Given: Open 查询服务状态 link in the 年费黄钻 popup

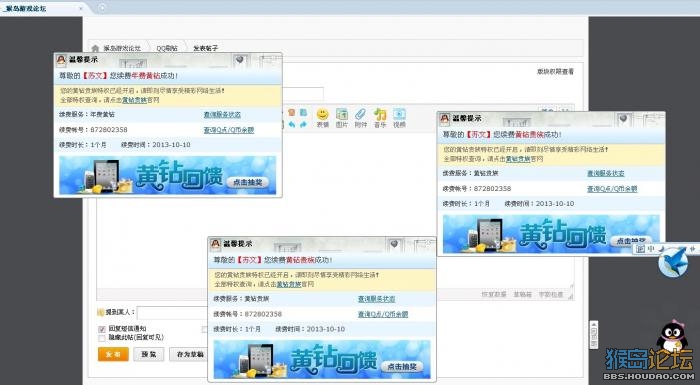Looking at the screenshot, I should coord(222,115).
